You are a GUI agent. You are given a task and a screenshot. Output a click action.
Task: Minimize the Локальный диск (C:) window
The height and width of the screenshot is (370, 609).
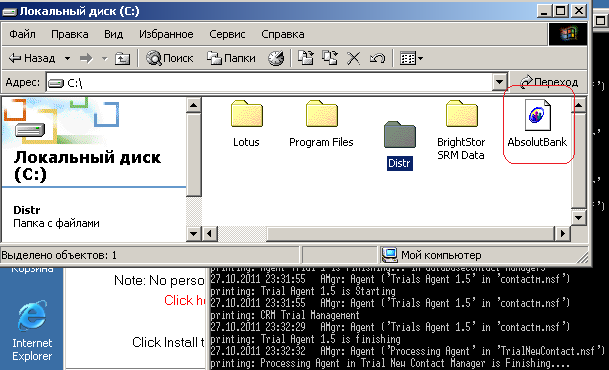544,10
